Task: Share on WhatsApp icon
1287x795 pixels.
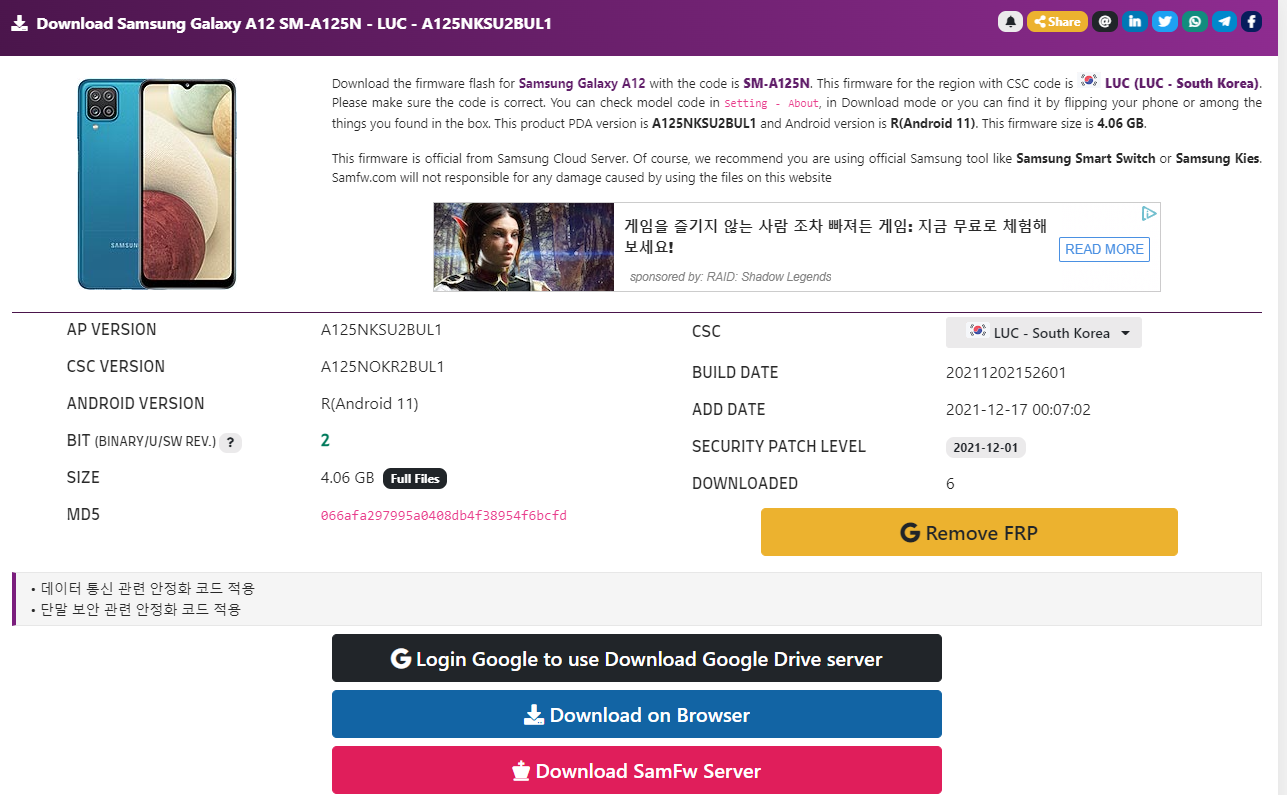Action: click(1194, 21)
